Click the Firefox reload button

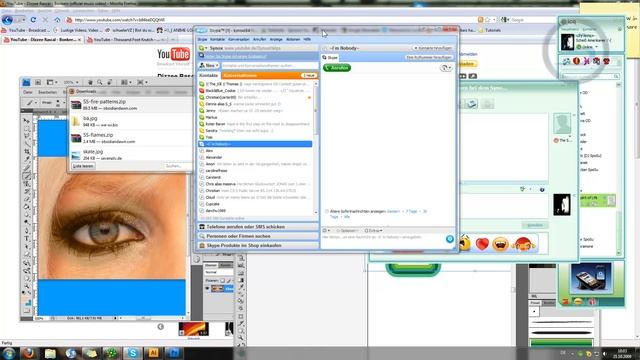coord(33,20)
